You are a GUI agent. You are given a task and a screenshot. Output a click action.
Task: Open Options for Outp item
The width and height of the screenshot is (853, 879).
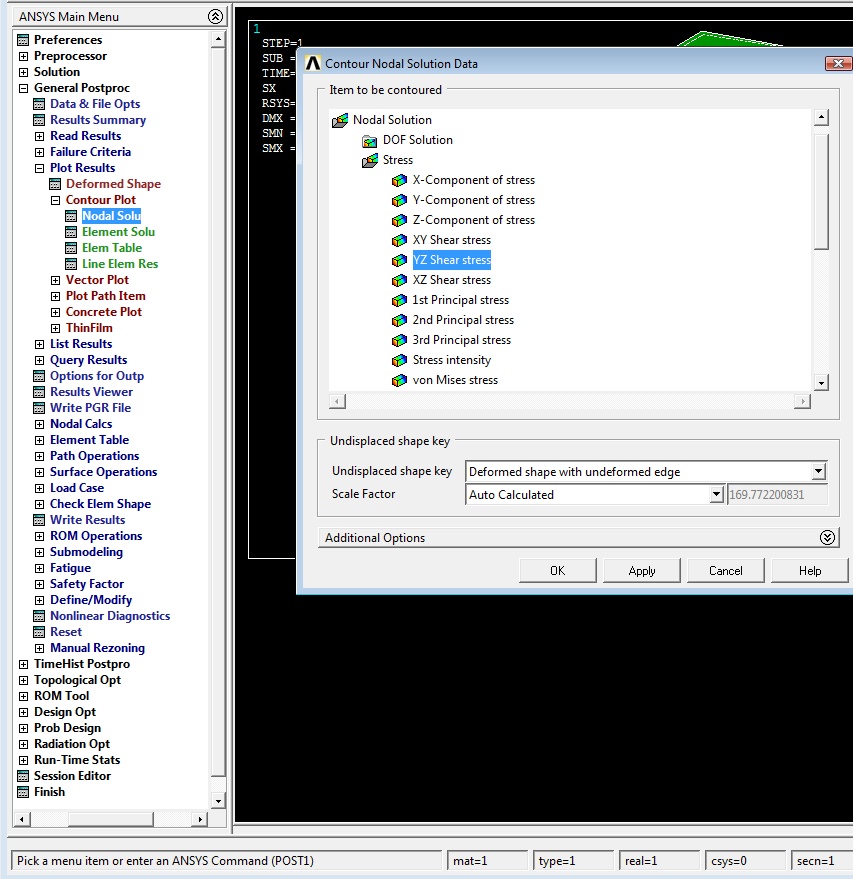pyautogui.click(x=97, y=376)
